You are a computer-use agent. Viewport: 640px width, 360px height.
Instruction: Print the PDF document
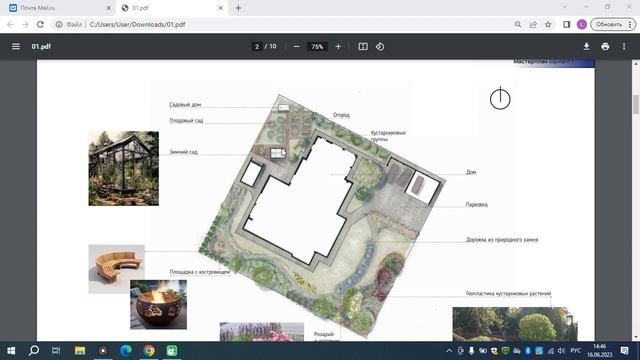[605, 47]
